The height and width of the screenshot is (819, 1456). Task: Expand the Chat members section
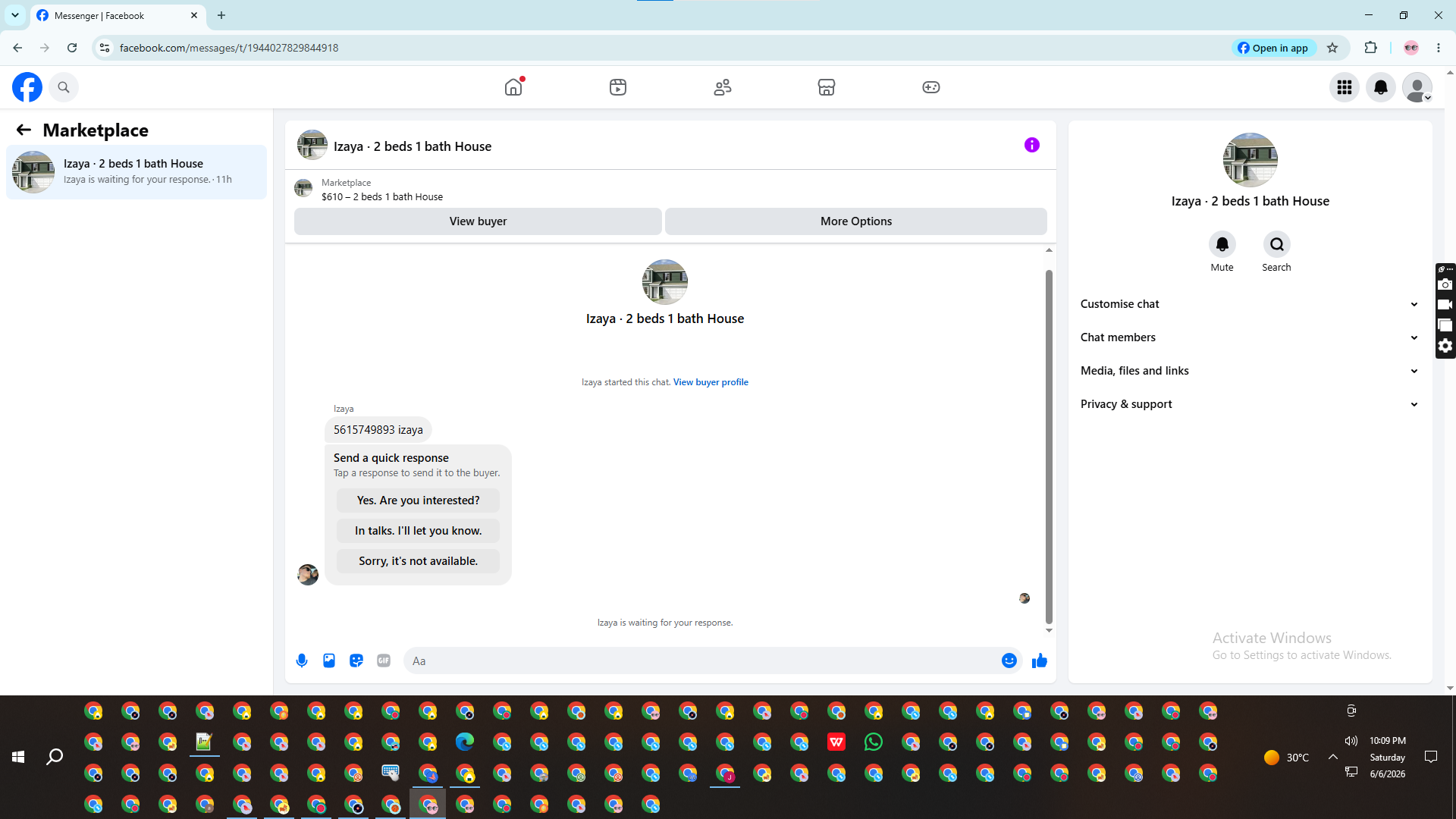tap(1250, 337)
